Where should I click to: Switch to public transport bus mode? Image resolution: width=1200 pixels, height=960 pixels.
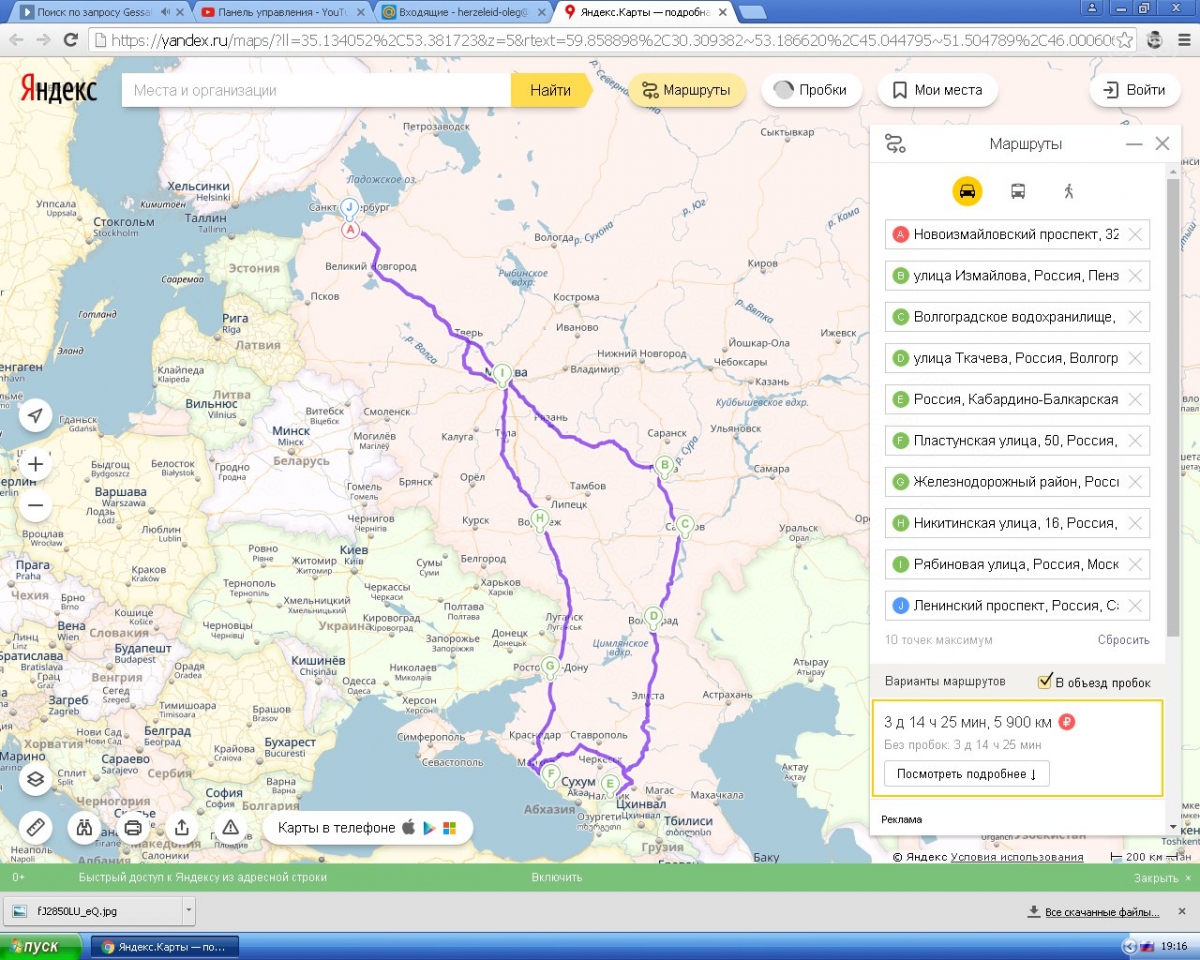[1018, 191]
